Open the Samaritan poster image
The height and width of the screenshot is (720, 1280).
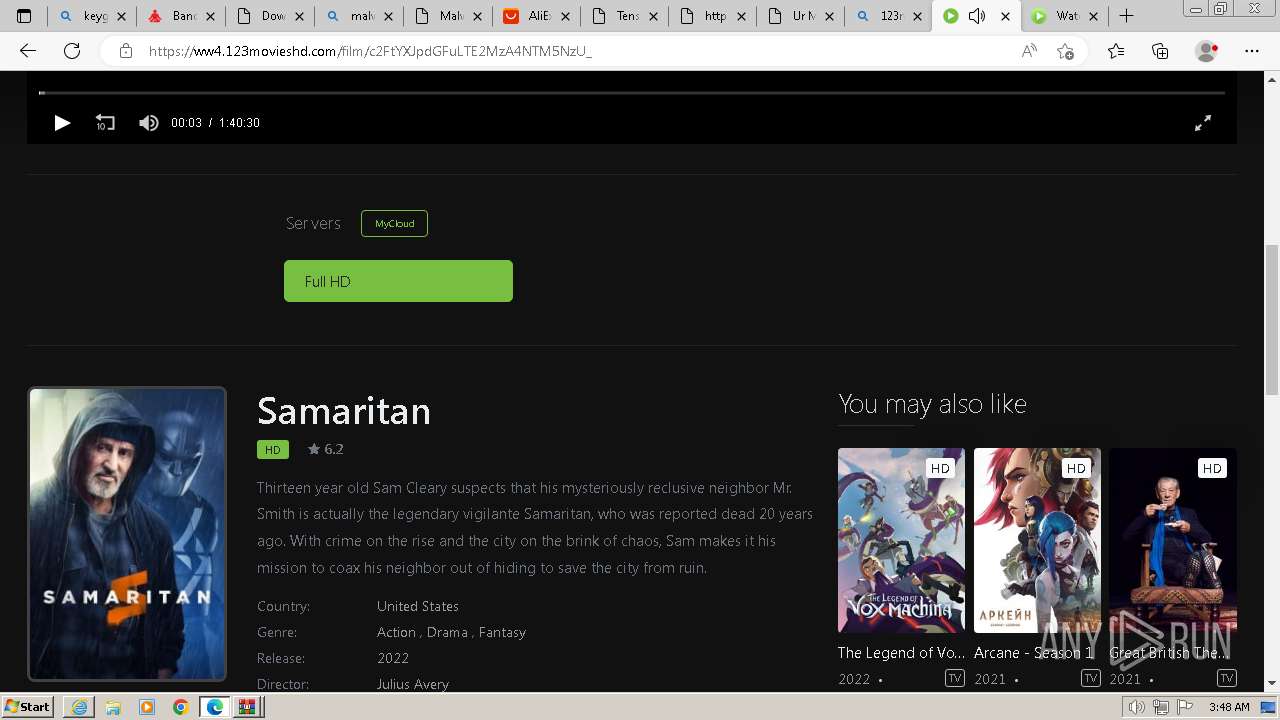127,534
